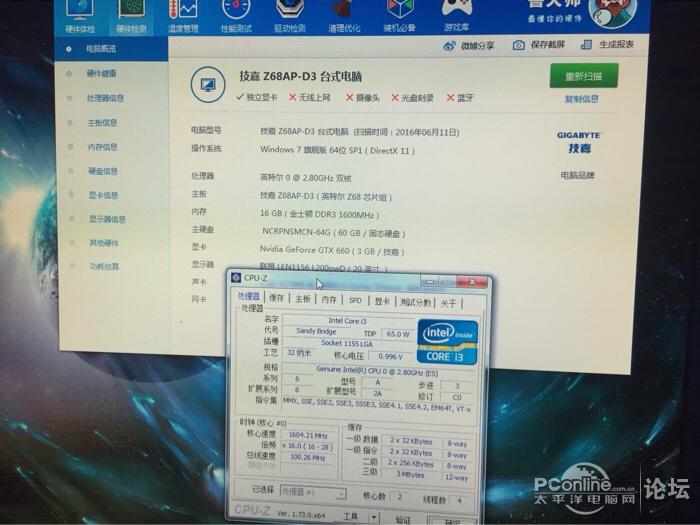
Task: Click the 三级 cache value 3 MBytes
Action: click(411, 475)
